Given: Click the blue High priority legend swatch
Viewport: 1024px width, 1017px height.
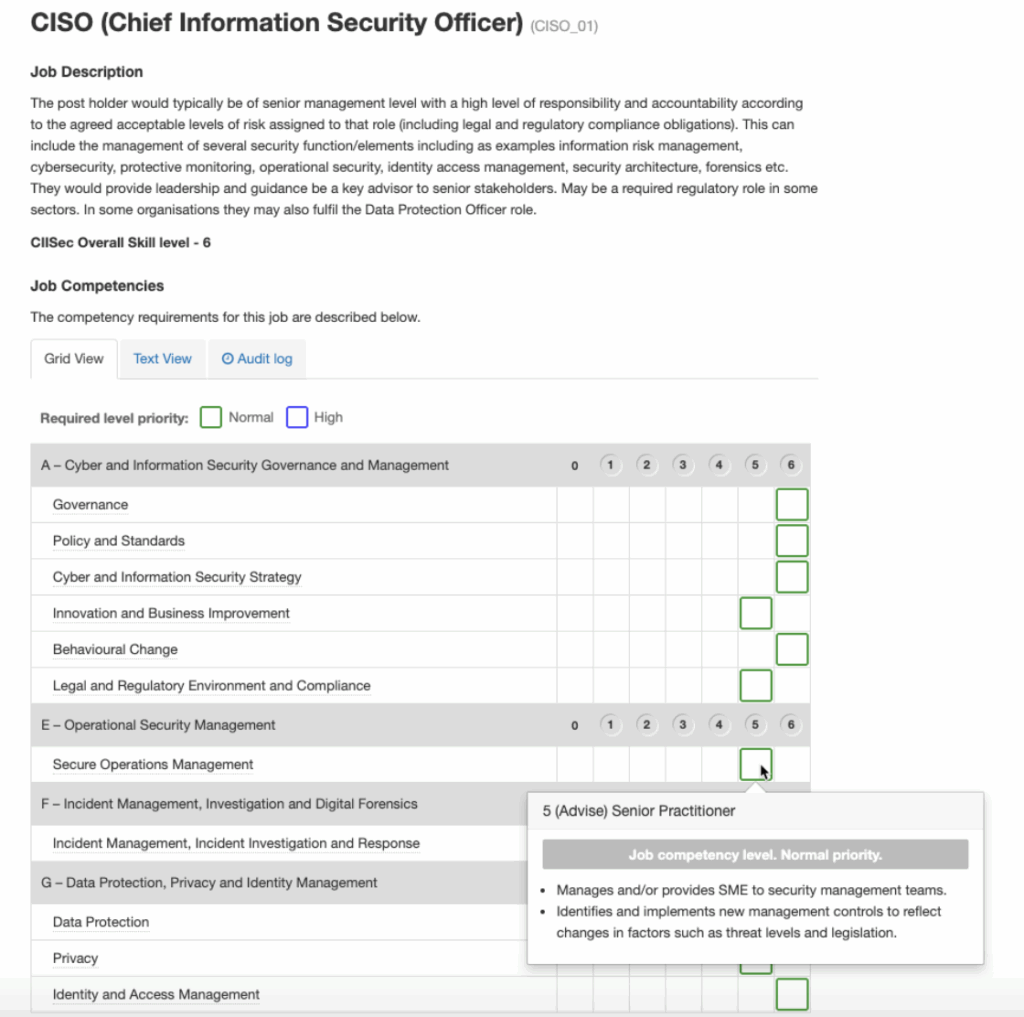Looking at the screenshot, I should coord(297,418).
